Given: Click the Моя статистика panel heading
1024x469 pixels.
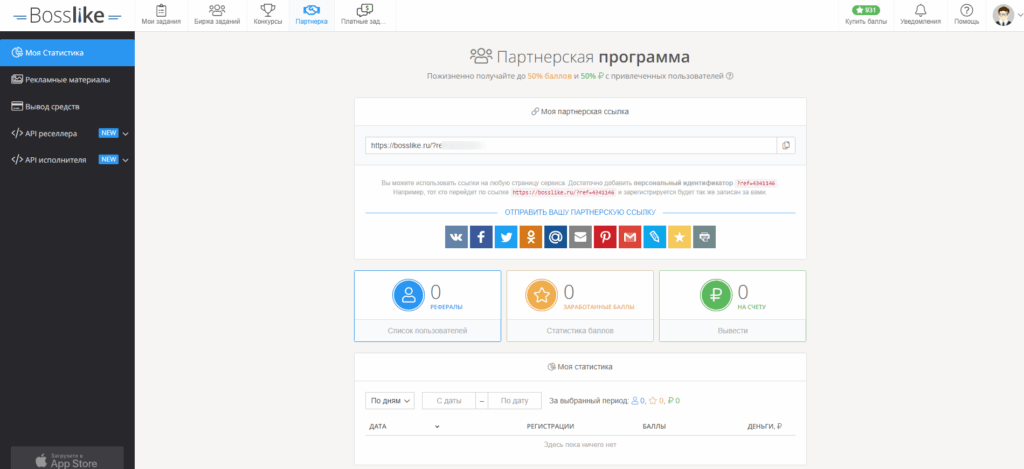Looking at the screenshot, I should point(580,367).
